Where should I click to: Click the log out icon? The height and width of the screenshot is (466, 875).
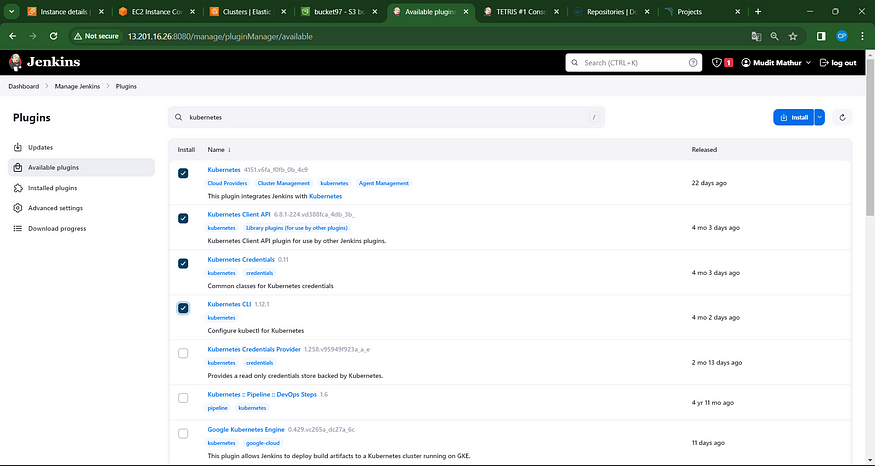click(x=824, y=63)
